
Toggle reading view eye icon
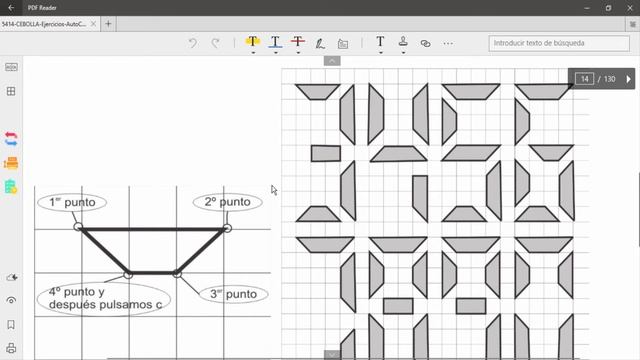[11, 300]
